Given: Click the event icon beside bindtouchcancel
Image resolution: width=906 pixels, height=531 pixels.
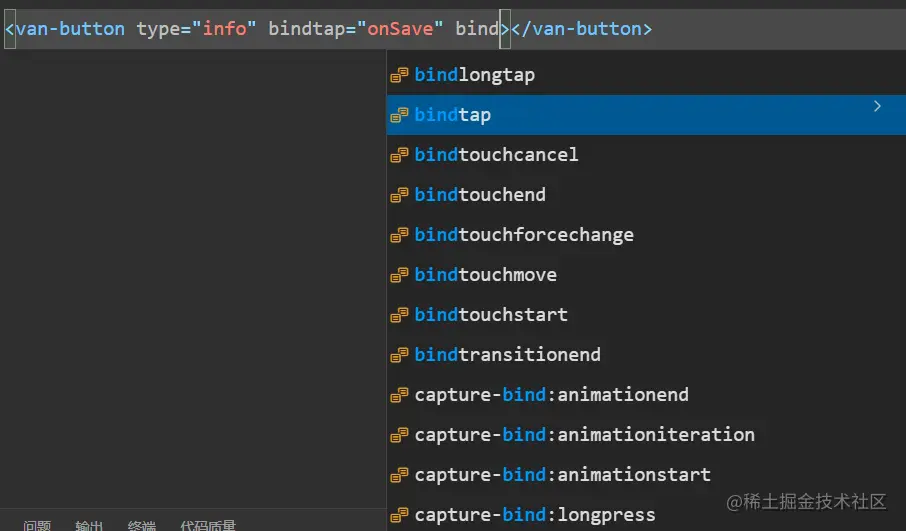Looking at the screenshot, I should [x=399, y=155].
